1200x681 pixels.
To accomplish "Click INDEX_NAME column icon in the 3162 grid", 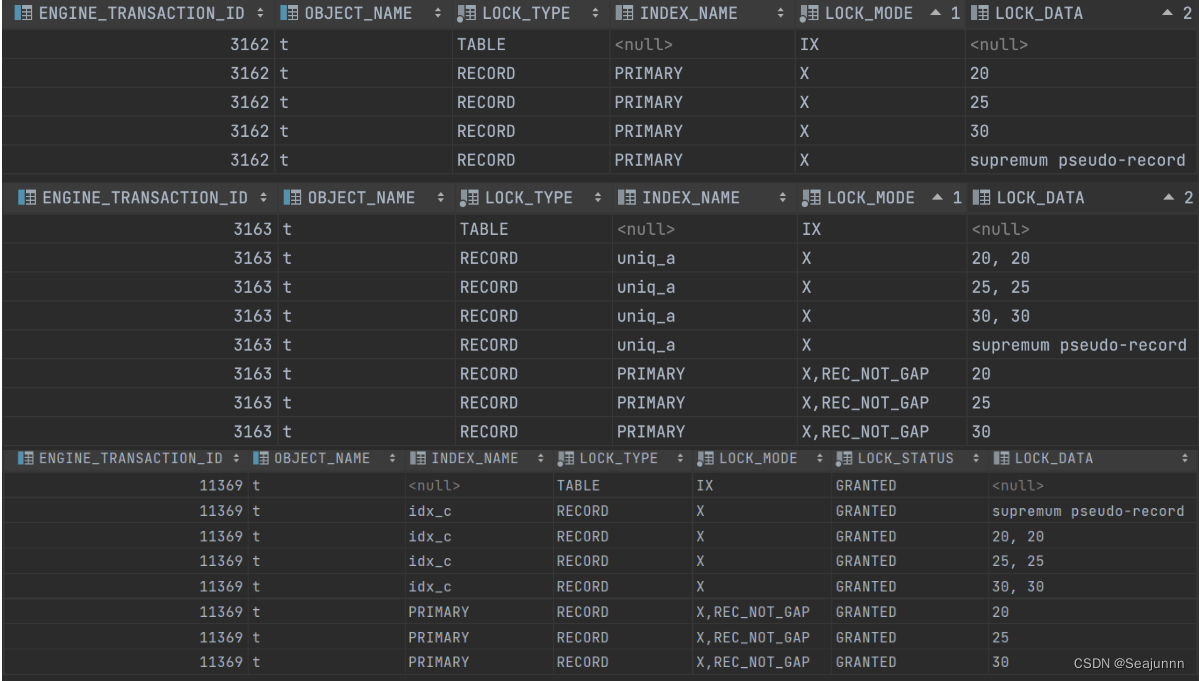I will click(x=624, y=14).
